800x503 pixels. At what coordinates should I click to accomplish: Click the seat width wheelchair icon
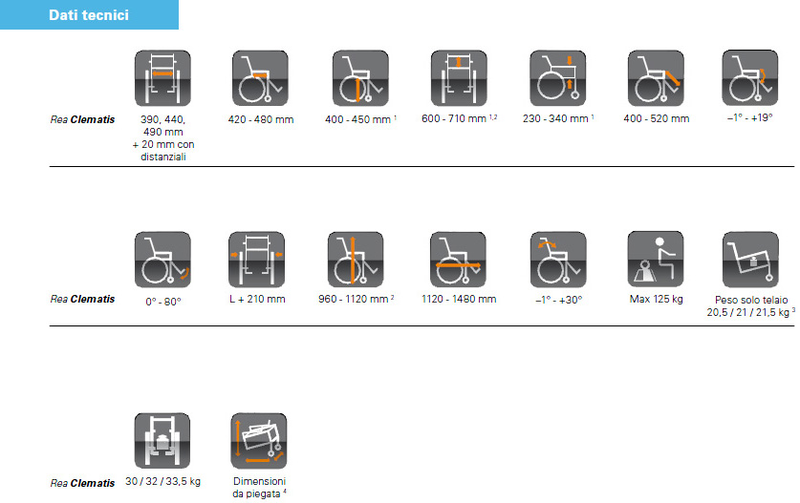[163, 78]
